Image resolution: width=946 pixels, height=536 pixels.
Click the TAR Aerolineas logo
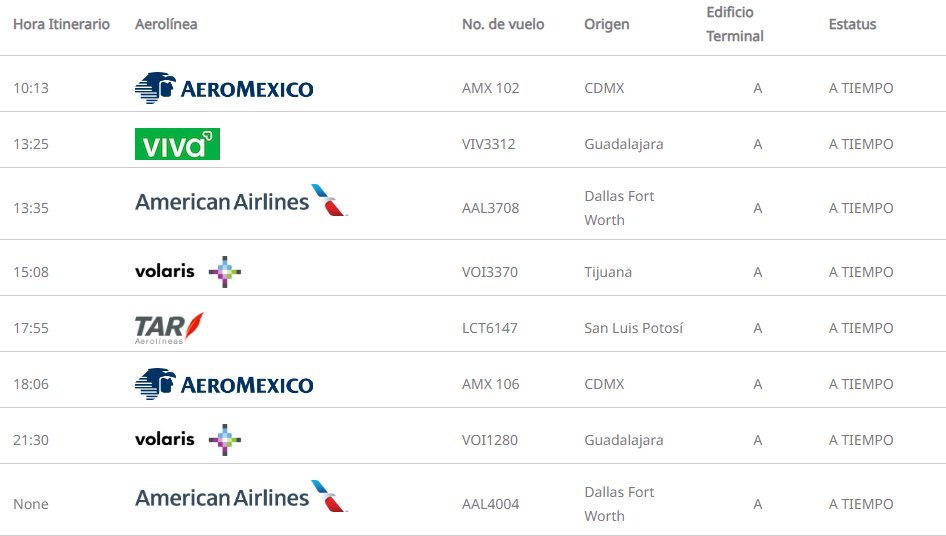point(169,327)
